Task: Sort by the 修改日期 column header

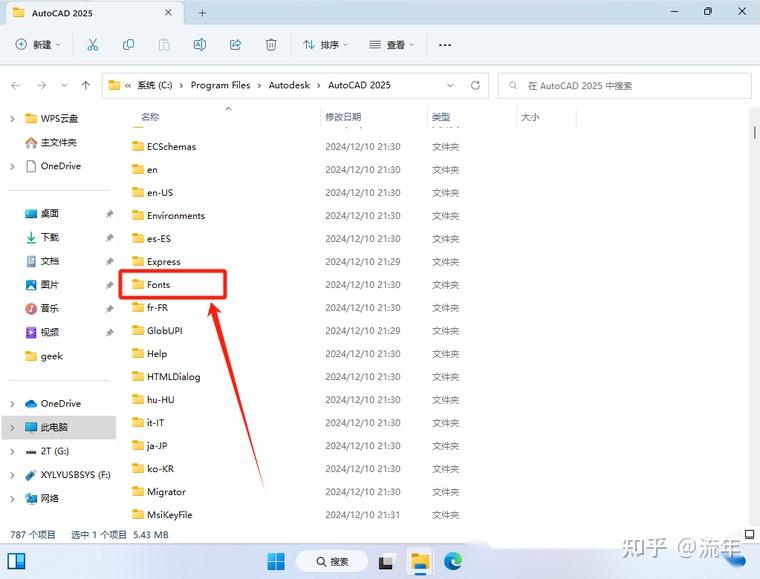Action: point(343,117)
